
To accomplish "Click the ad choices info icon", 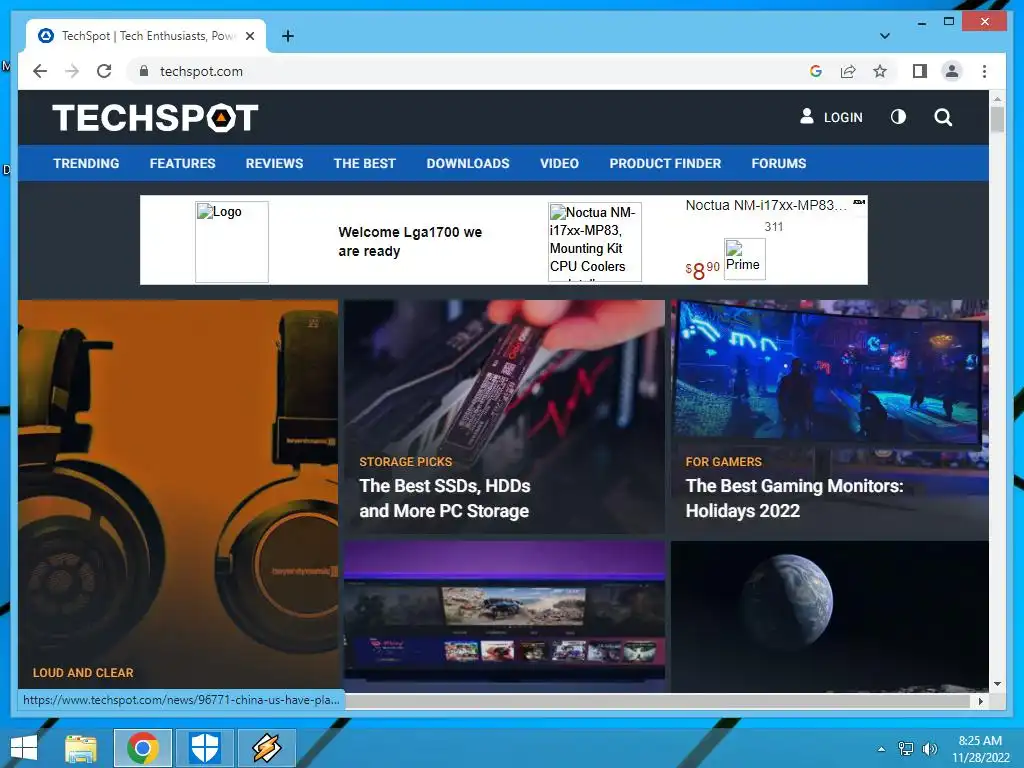I will pyautogui.click(x=859, y=202).
